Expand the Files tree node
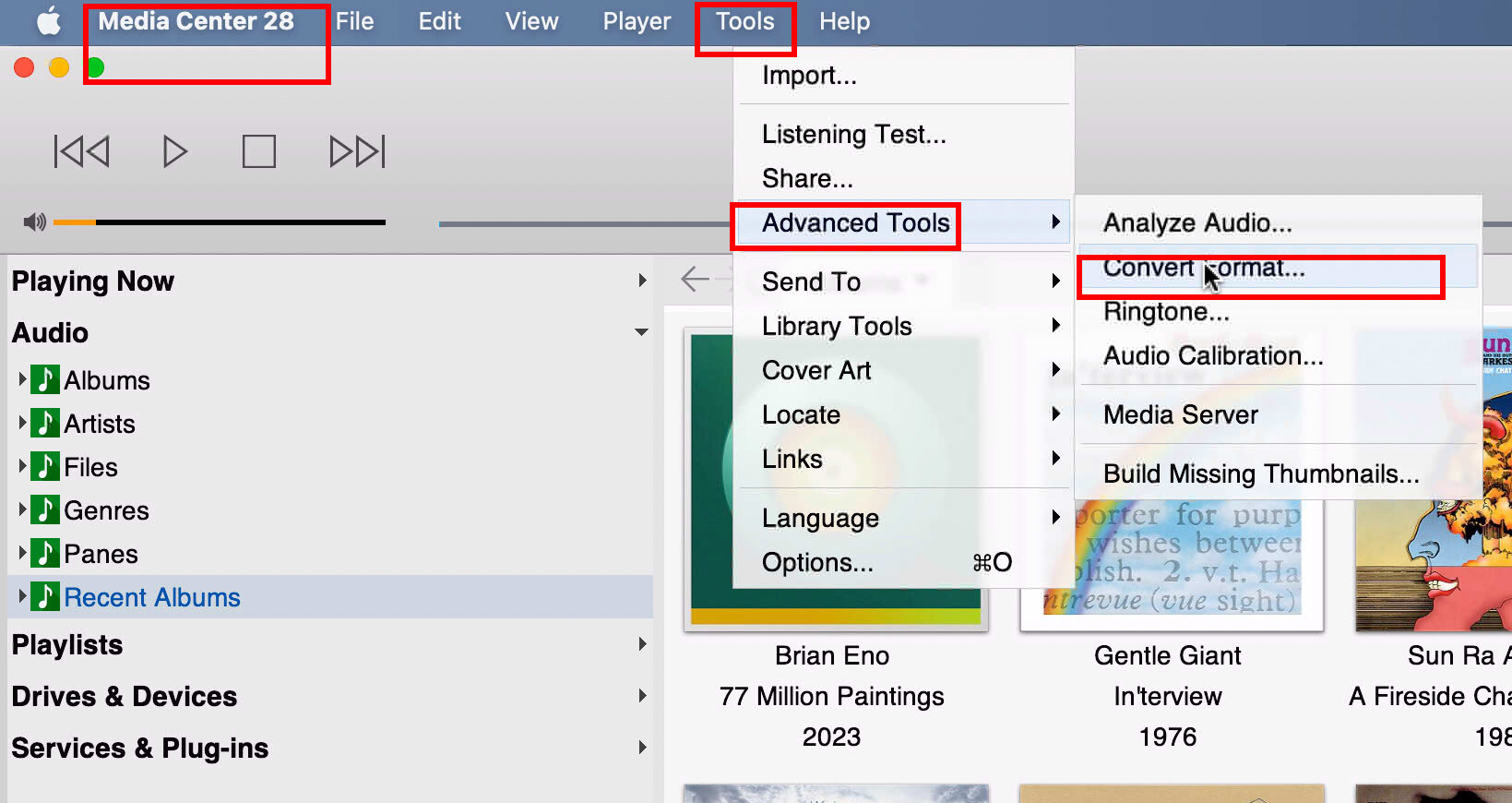 click(x=22, y=466)
